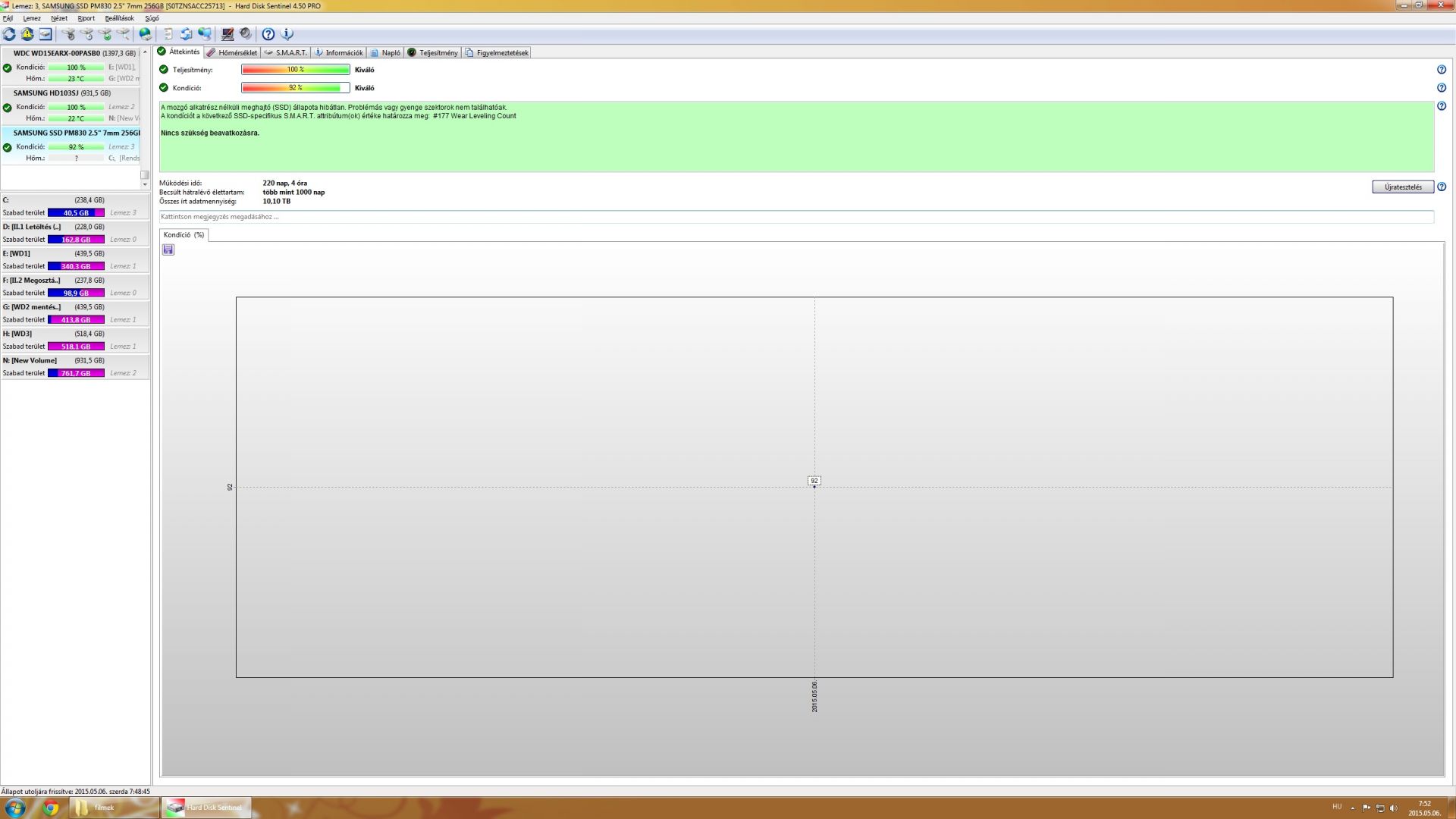Click the Újratesztelés button
The width and height of the screenshot is (1456, 819).
(1402, 187)
